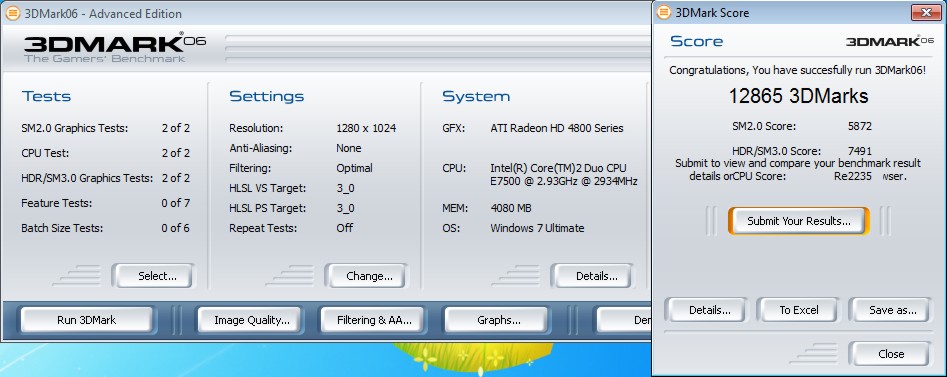Close Score window with red X
This screenshot has height=377, width=947.
[926, 12]
